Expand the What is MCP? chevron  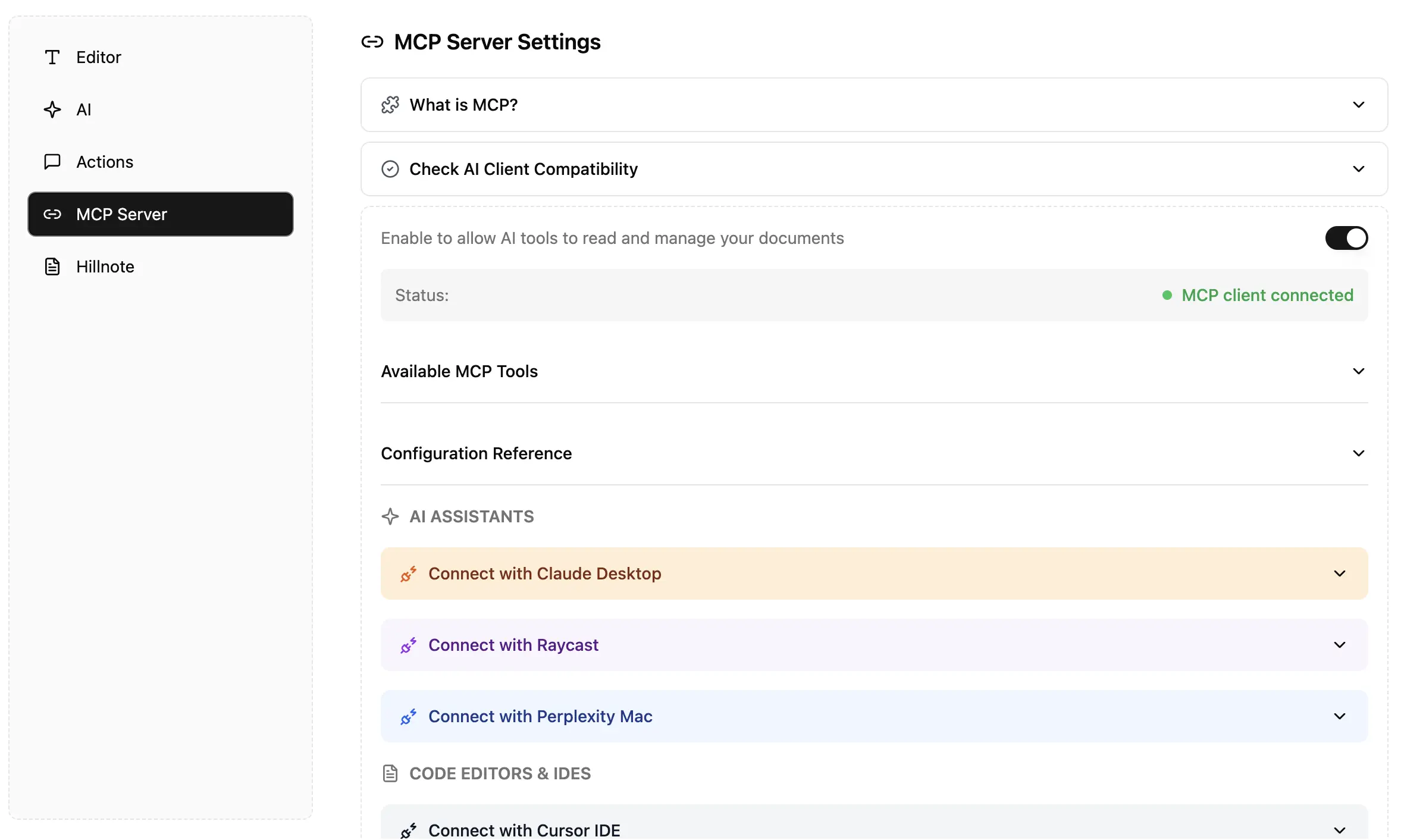(x=1358, y=105)
